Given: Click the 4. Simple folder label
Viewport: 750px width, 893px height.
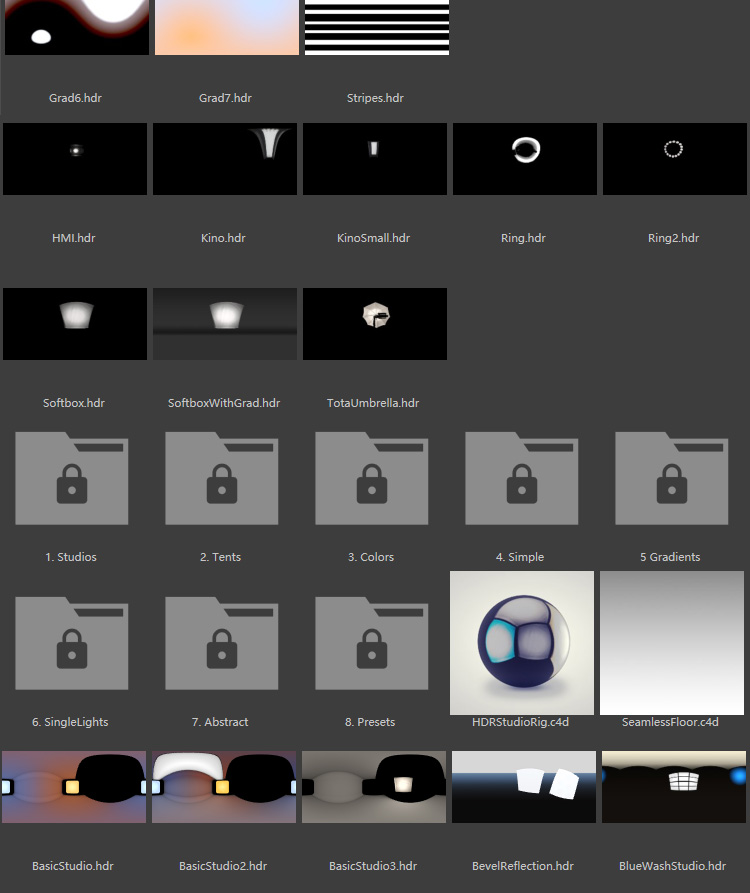Looking at the screenshot, I should pos(520,557).
